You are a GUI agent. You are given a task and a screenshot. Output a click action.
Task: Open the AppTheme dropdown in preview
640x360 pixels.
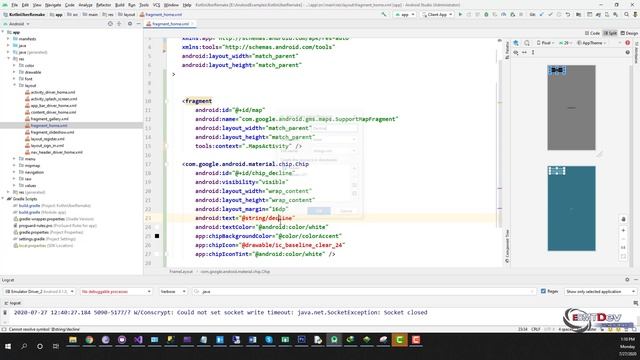(591, 43)
